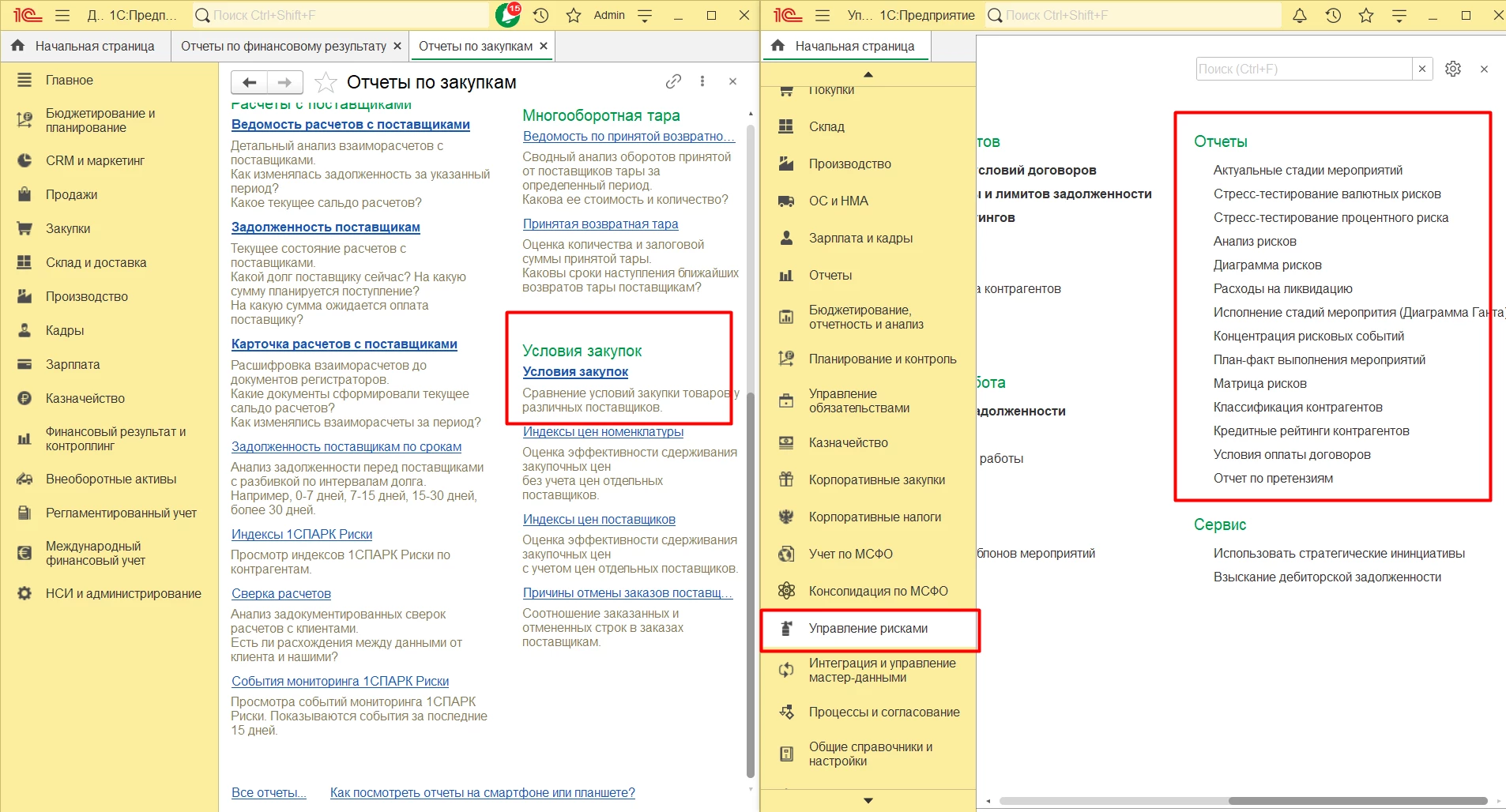
Task: Open Ведомость расчетов с поставщиками report
Action: click(x=351, y=124)
